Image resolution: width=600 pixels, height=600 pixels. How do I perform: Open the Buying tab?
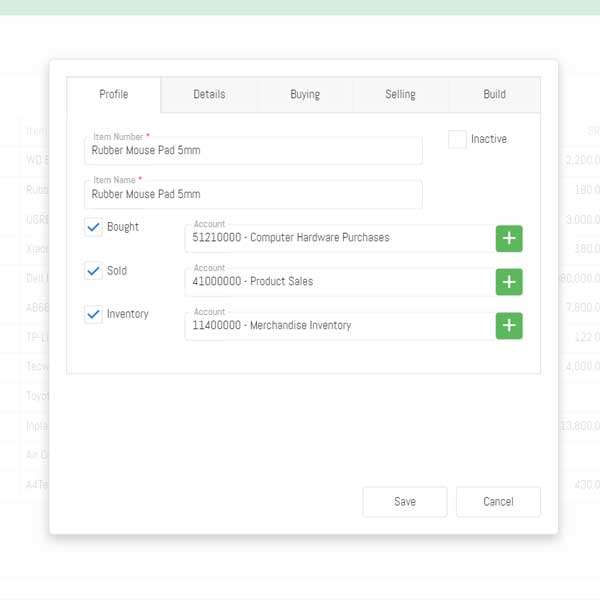(x=305, y=95)
